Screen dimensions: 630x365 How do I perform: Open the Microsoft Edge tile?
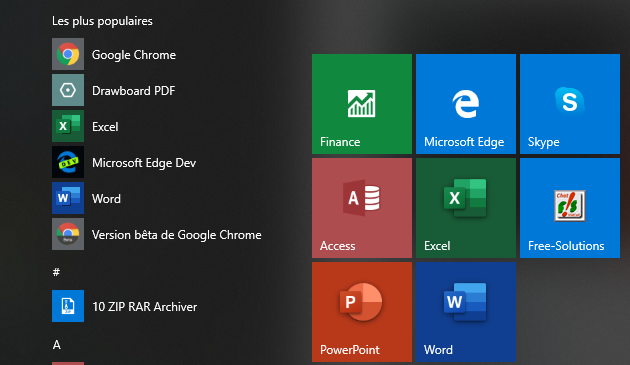click(x=466, y=104)
